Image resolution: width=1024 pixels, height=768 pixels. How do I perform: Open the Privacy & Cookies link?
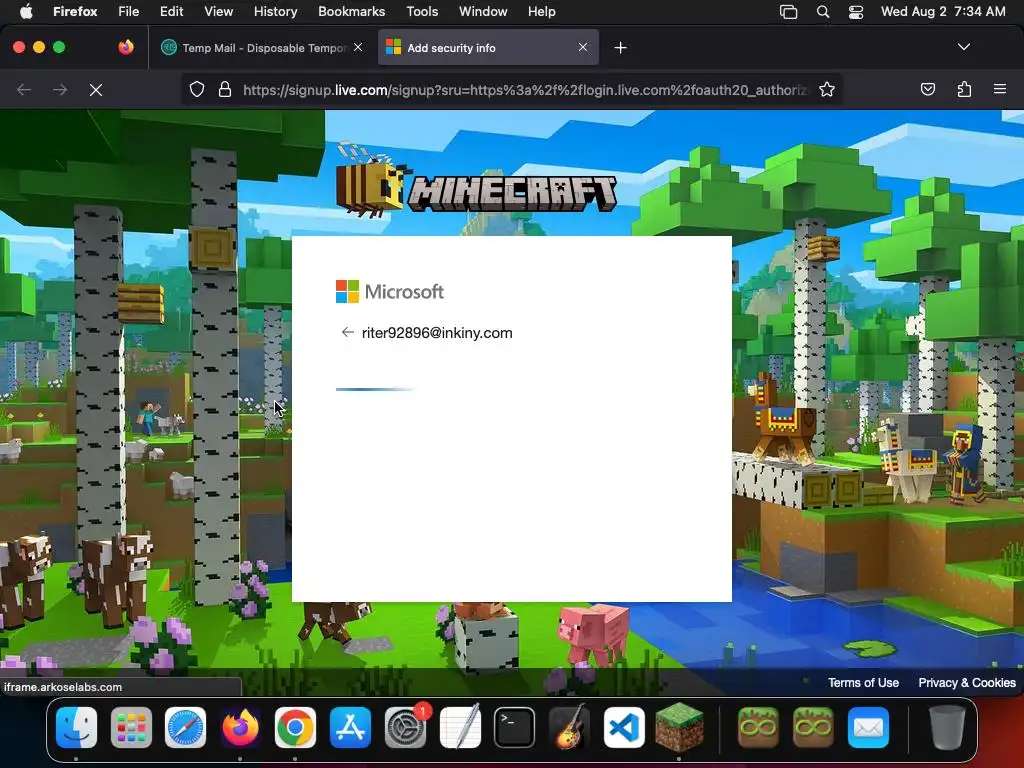tap(967, 682)
